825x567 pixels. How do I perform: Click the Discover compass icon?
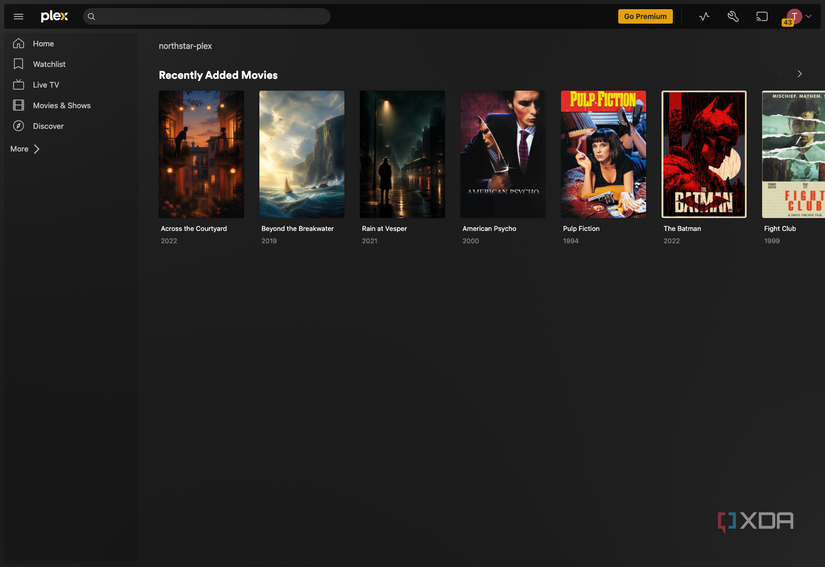tap(18, 126)
